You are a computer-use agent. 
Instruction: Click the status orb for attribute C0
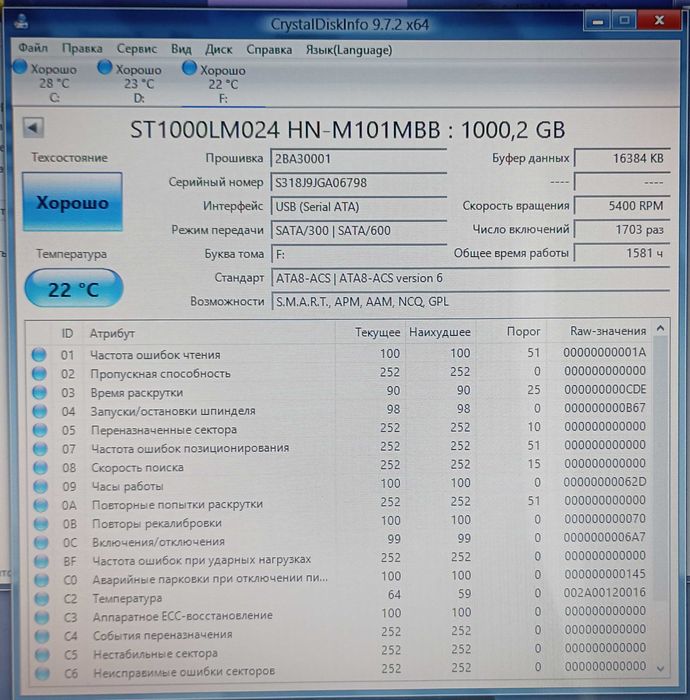[42, 580]
